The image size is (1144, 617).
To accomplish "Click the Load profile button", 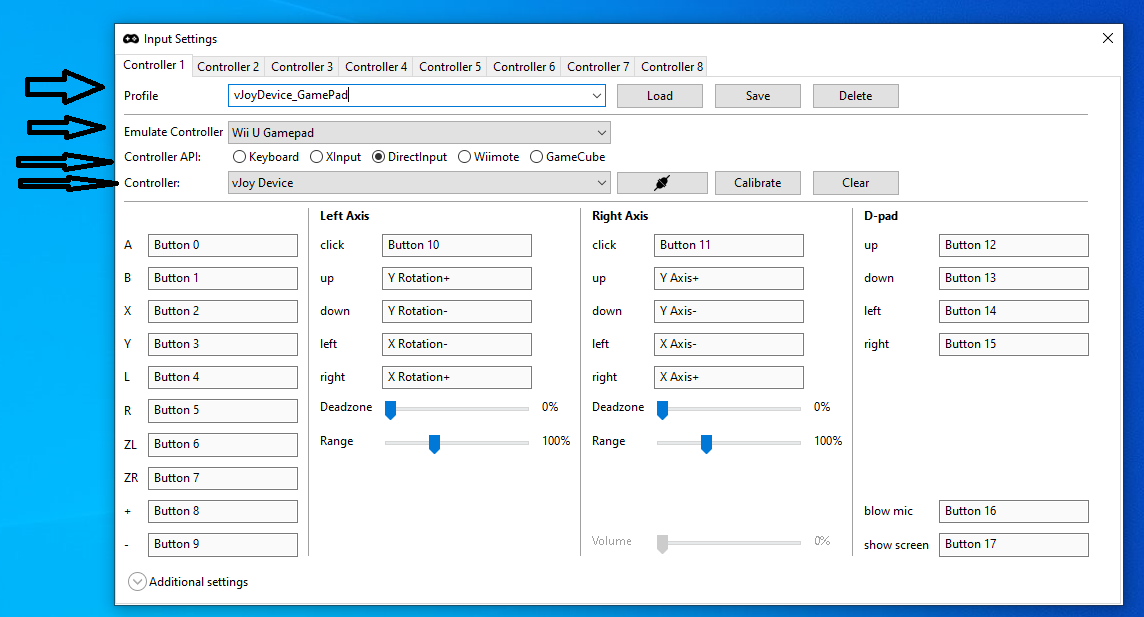I will [660, 96].
